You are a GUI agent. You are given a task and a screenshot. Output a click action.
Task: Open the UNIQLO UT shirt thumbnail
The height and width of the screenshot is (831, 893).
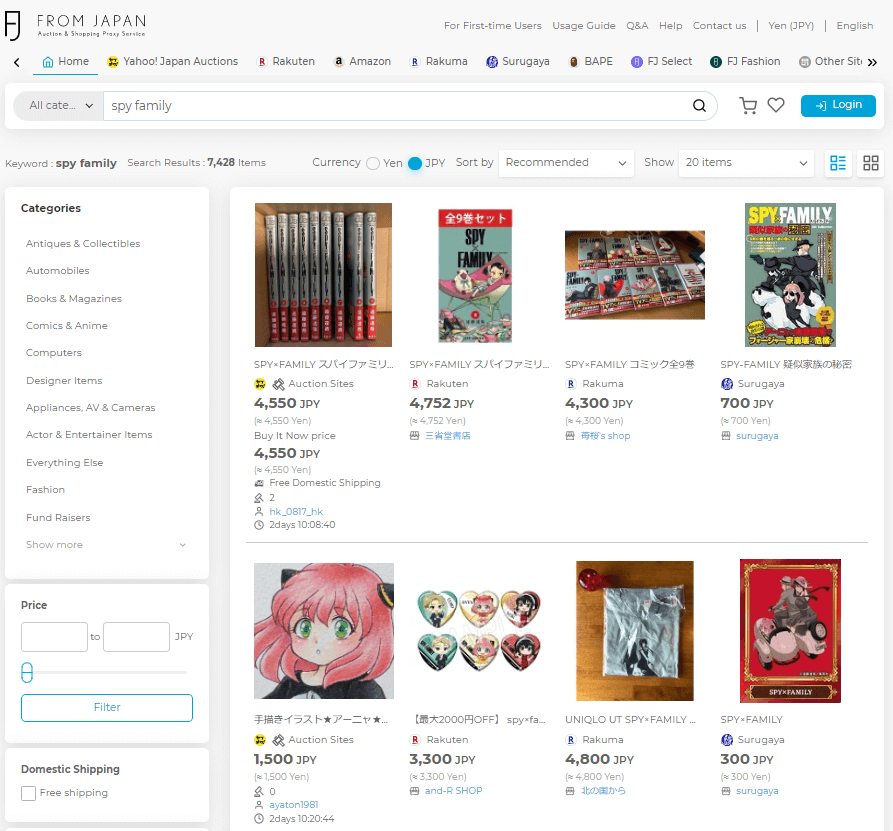[x=635, y=631]
